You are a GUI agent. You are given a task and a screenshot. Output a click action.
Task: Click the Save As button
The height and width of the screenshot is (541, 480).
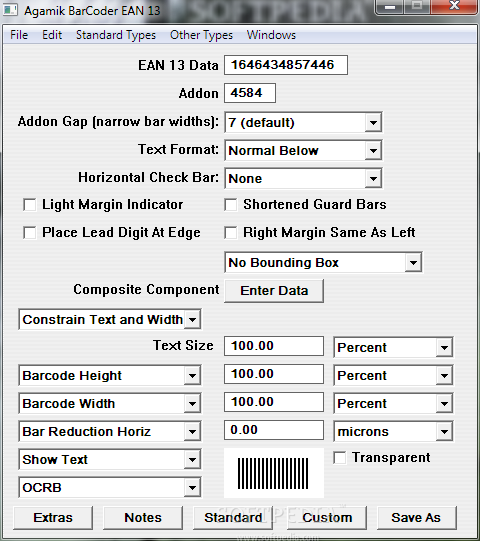pos(417,518)
